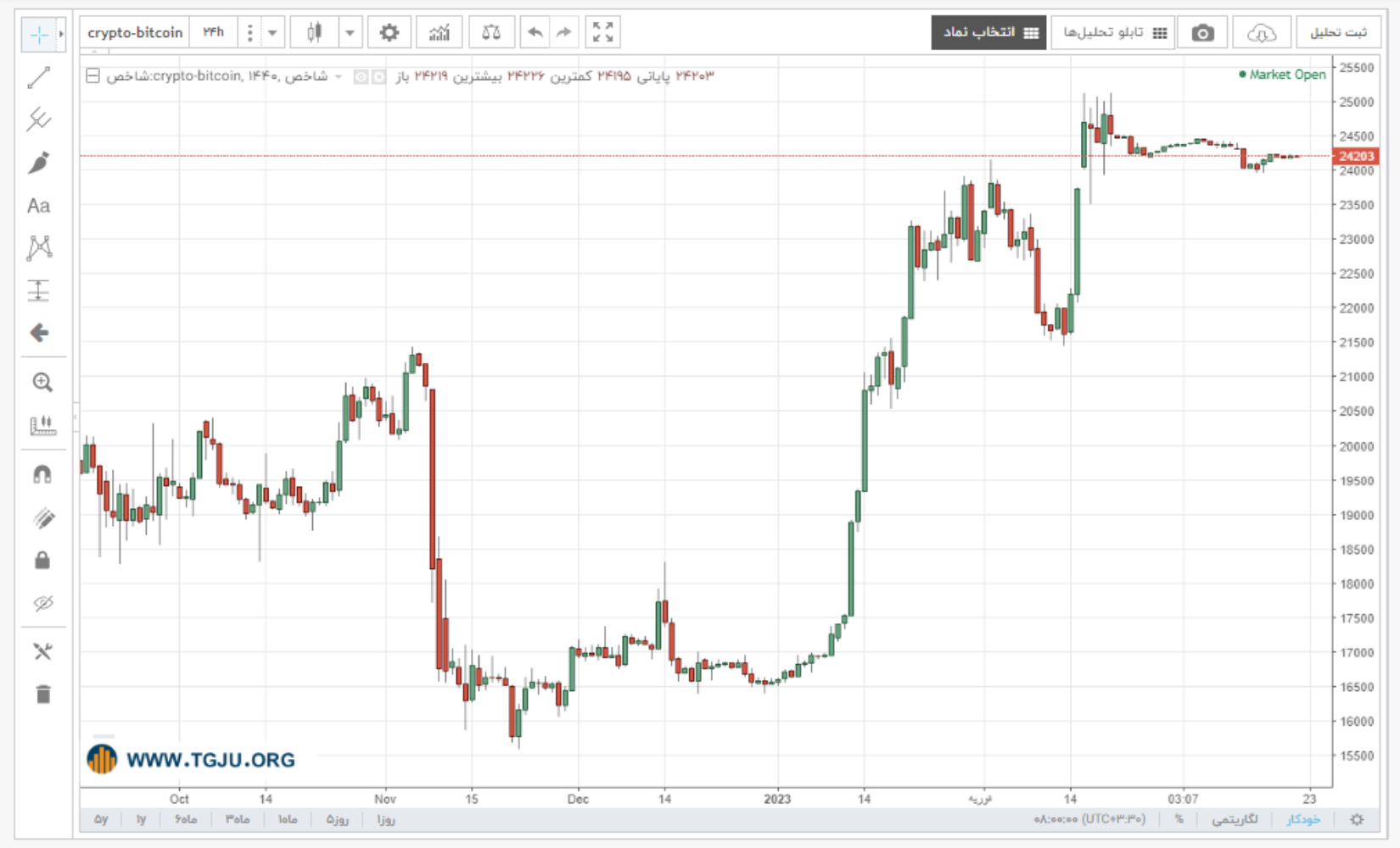Toggle the magnet snap mode

[42, 475]
